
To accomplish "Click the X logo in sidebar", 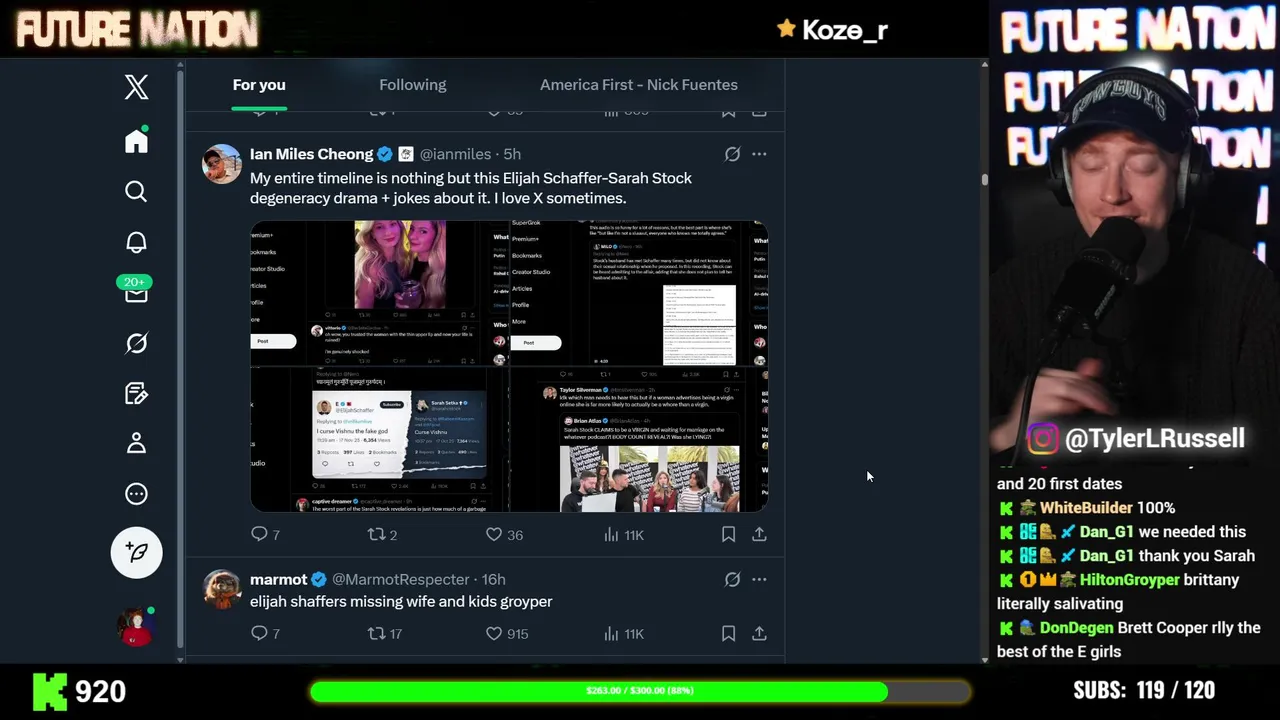I will coord(136,87).
